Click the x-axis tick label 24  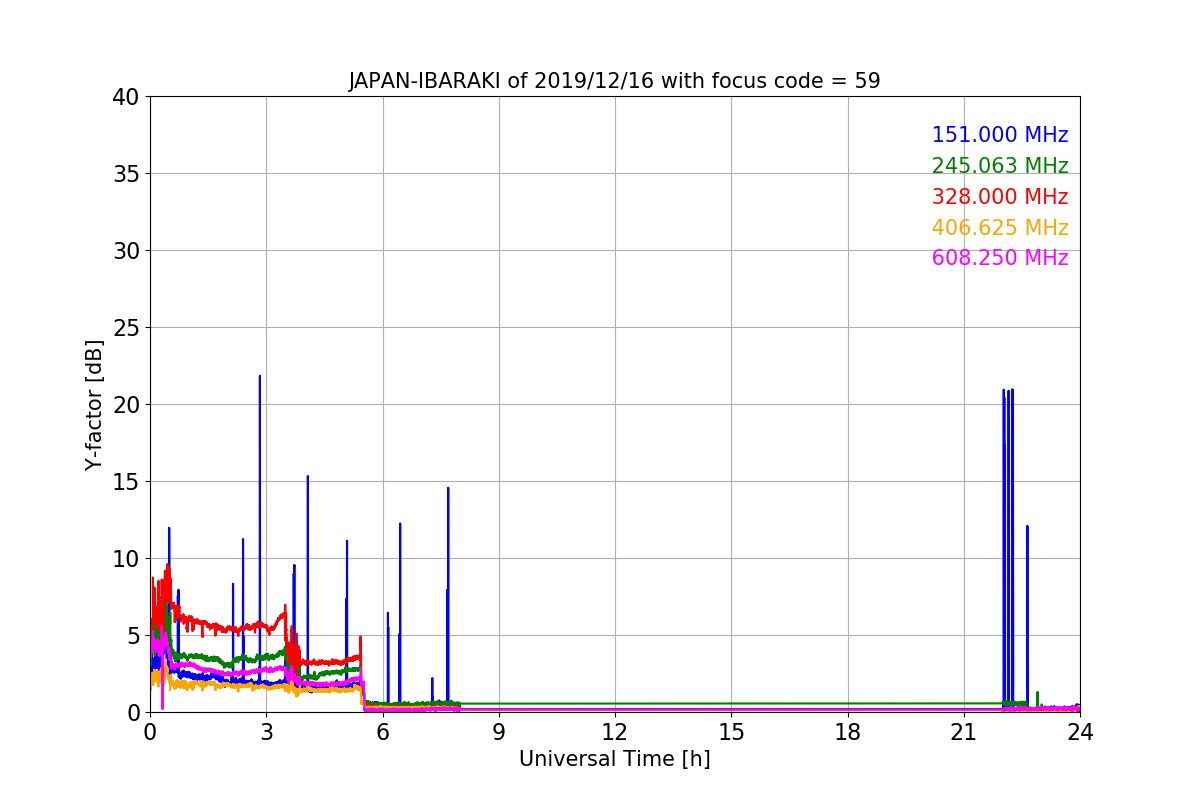1080,732
